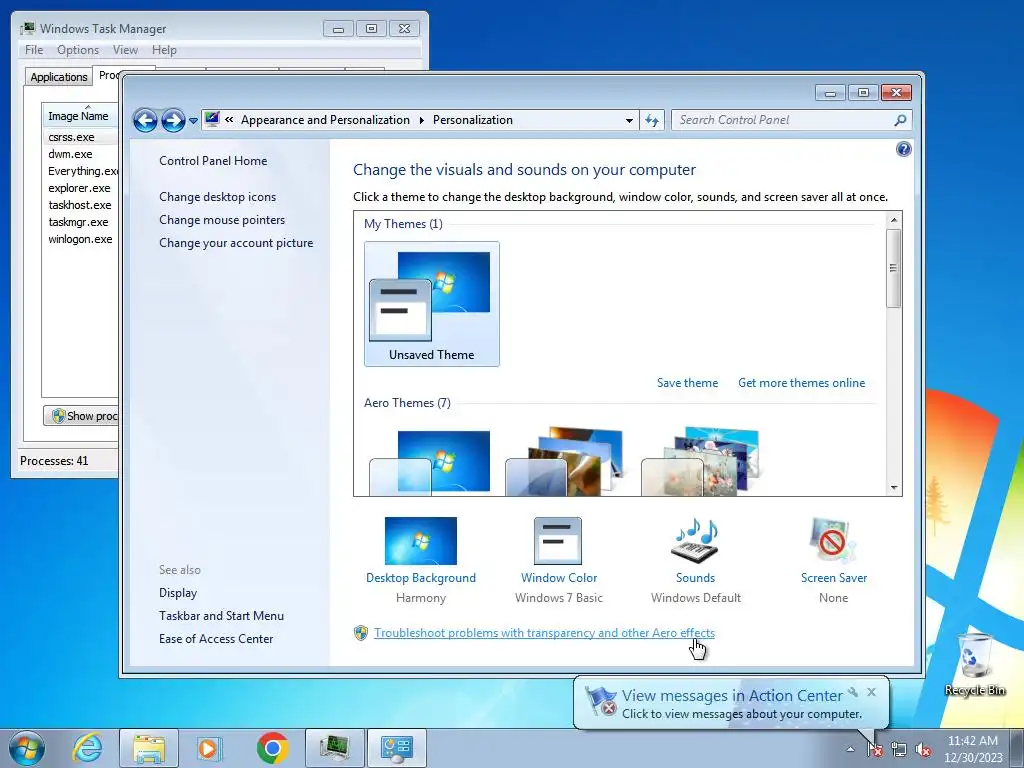Open Sounds settings icon

pos(695,541)
